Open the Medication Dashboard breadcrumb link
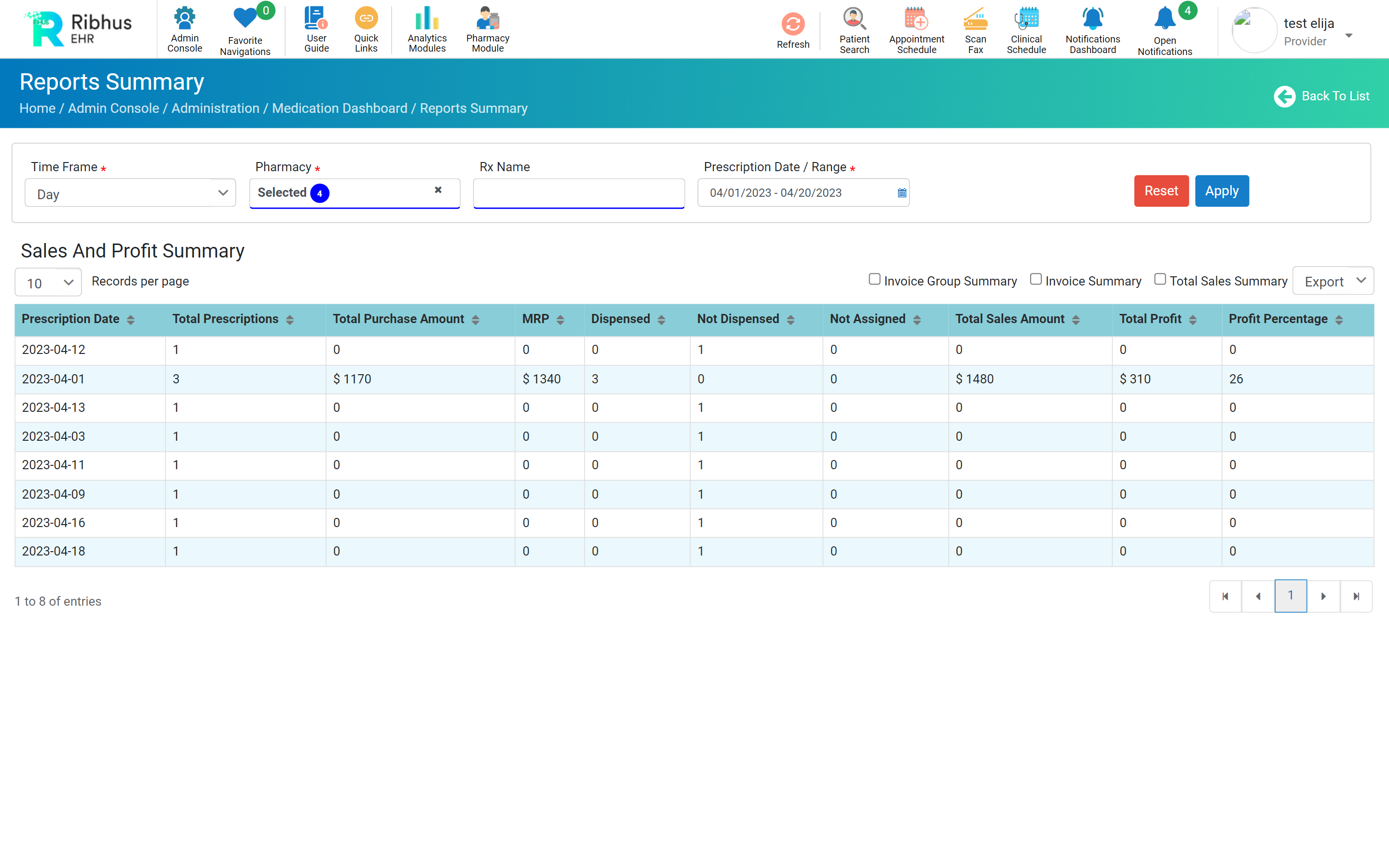The image size is (1389, 868). pyautogui.click(x=339, y=108)
